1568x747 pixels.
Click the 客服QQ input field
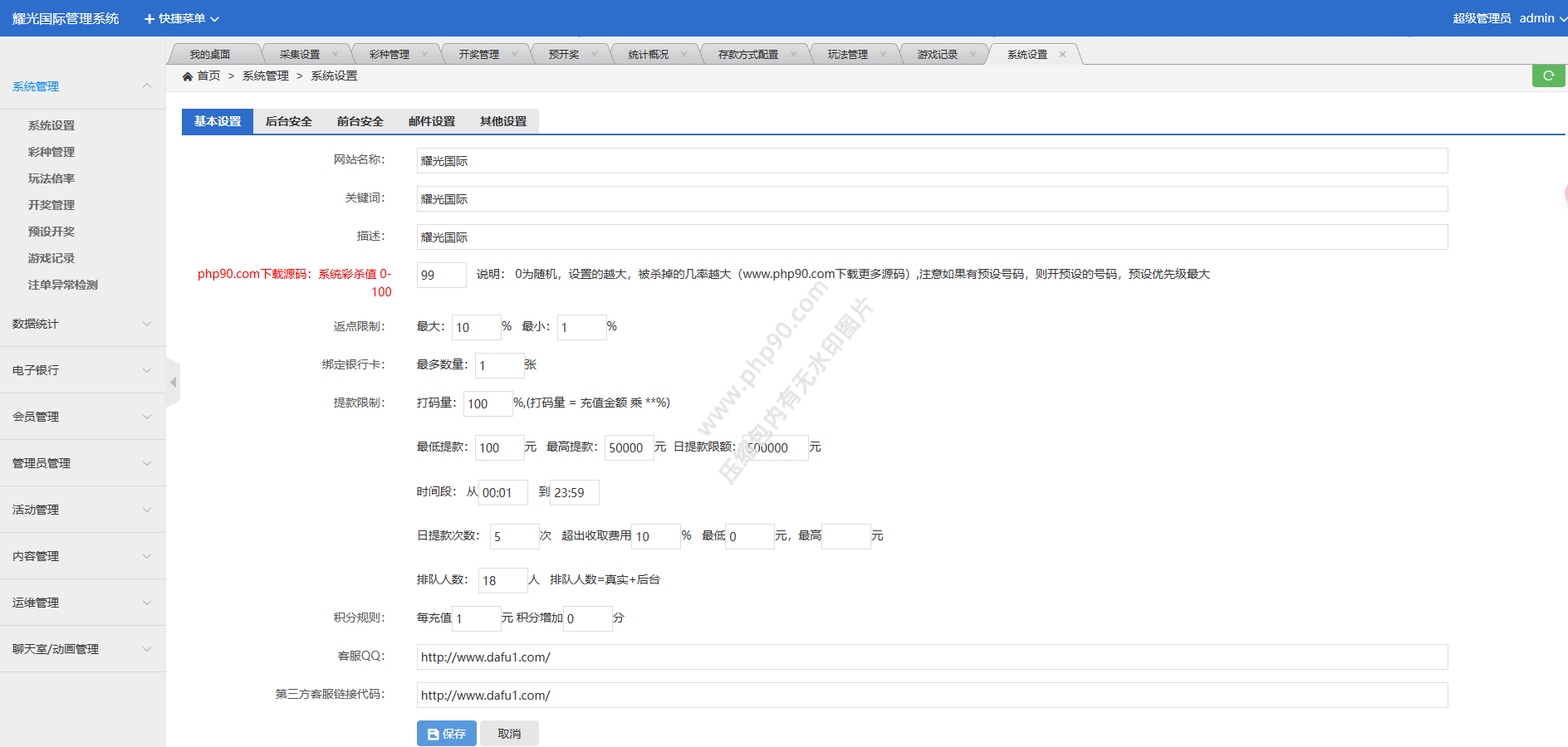click(x=931, y=657)
